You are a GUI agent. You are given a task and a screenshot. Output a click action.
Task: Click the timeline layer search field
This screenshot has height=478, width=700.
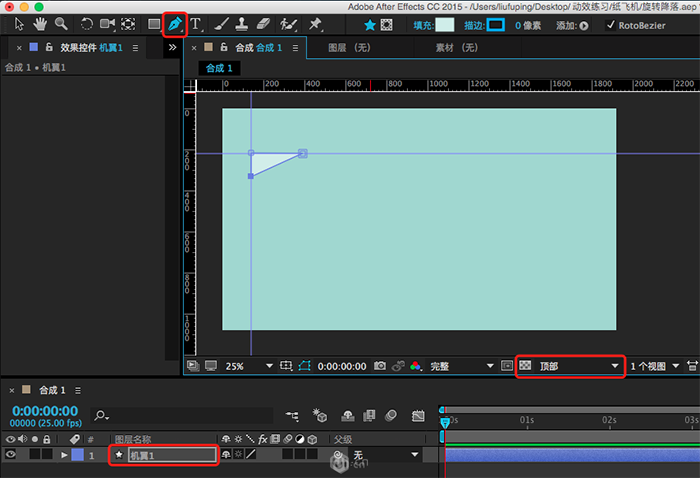[x=182, y=416]
